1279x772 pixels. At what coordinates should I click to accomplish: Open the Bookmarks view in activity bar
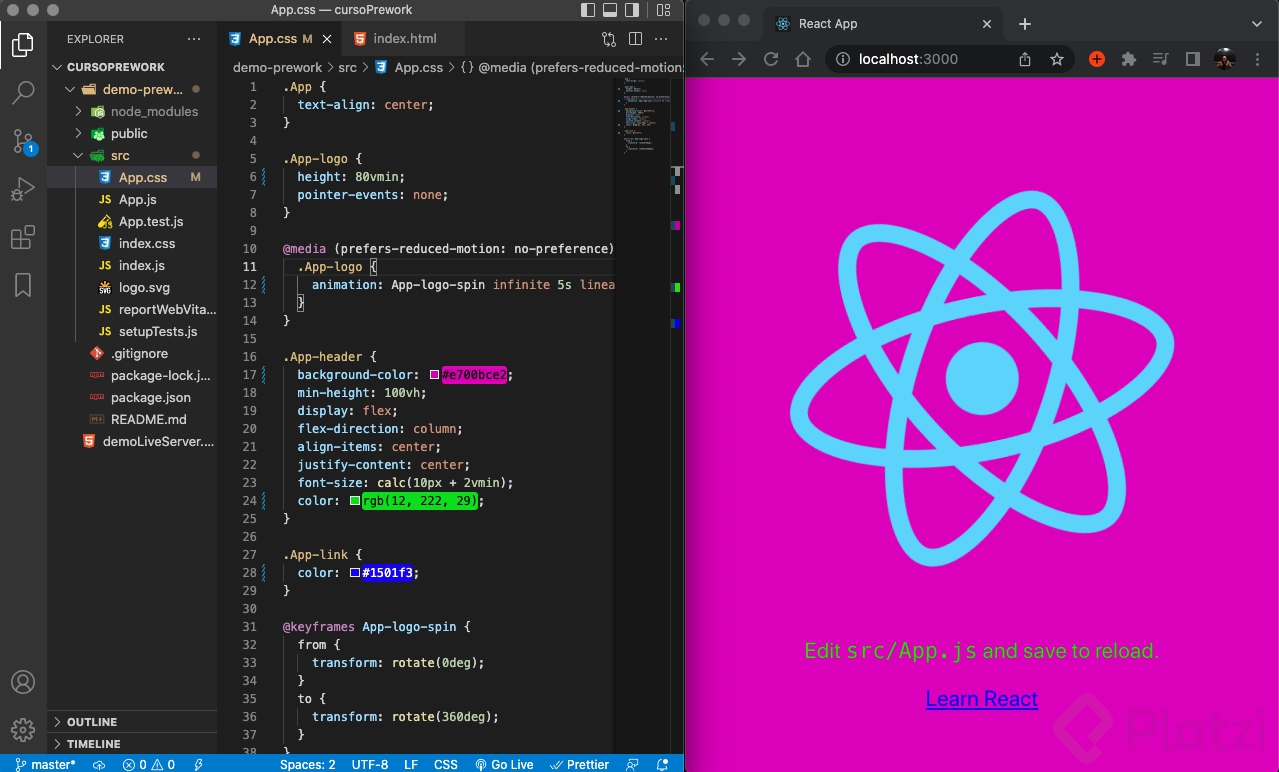point(23,285)
